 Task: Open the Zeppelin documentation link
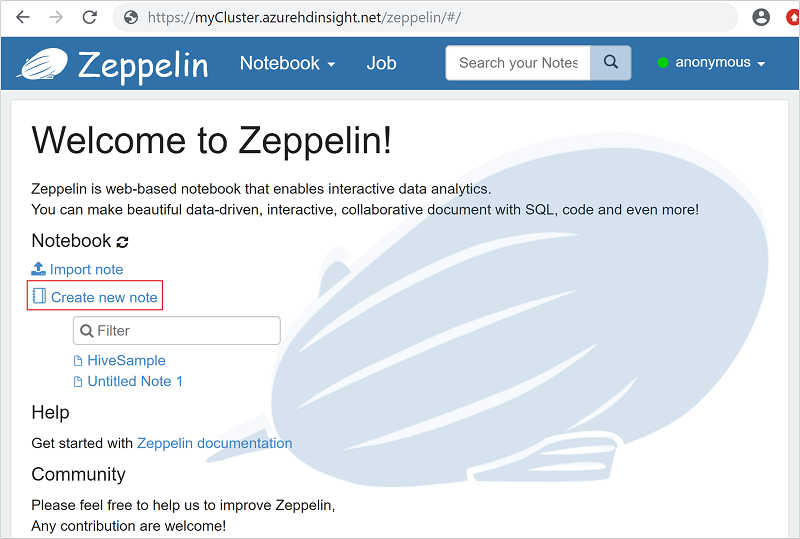pyautogui.click(x=214, y=443)
